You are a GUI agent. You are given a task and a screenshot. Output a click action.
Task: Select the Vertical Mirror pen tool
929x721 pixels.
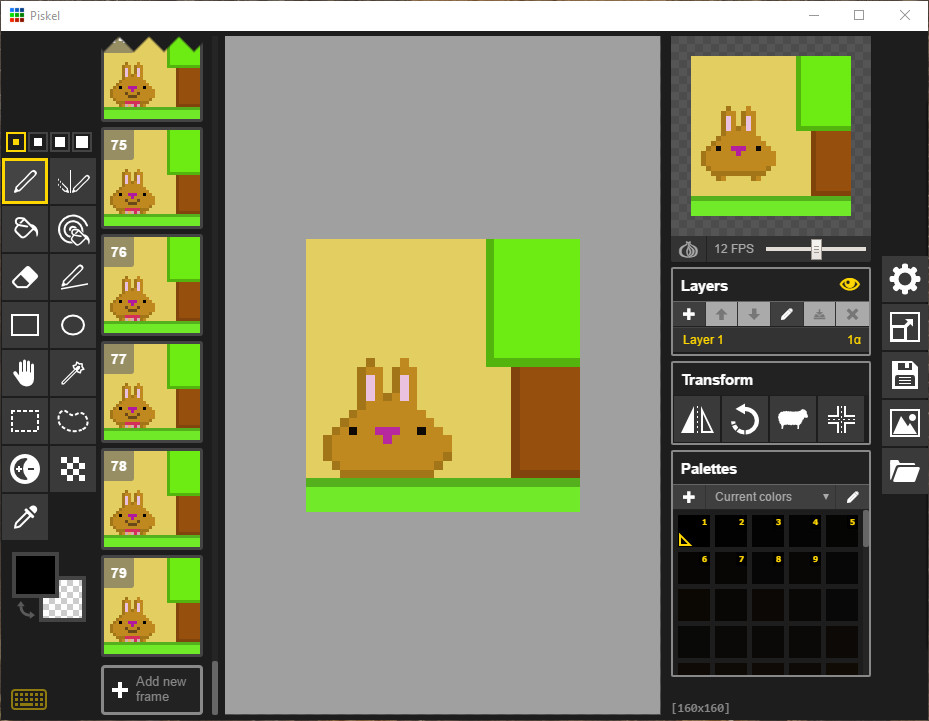click(x=73, y=181)
